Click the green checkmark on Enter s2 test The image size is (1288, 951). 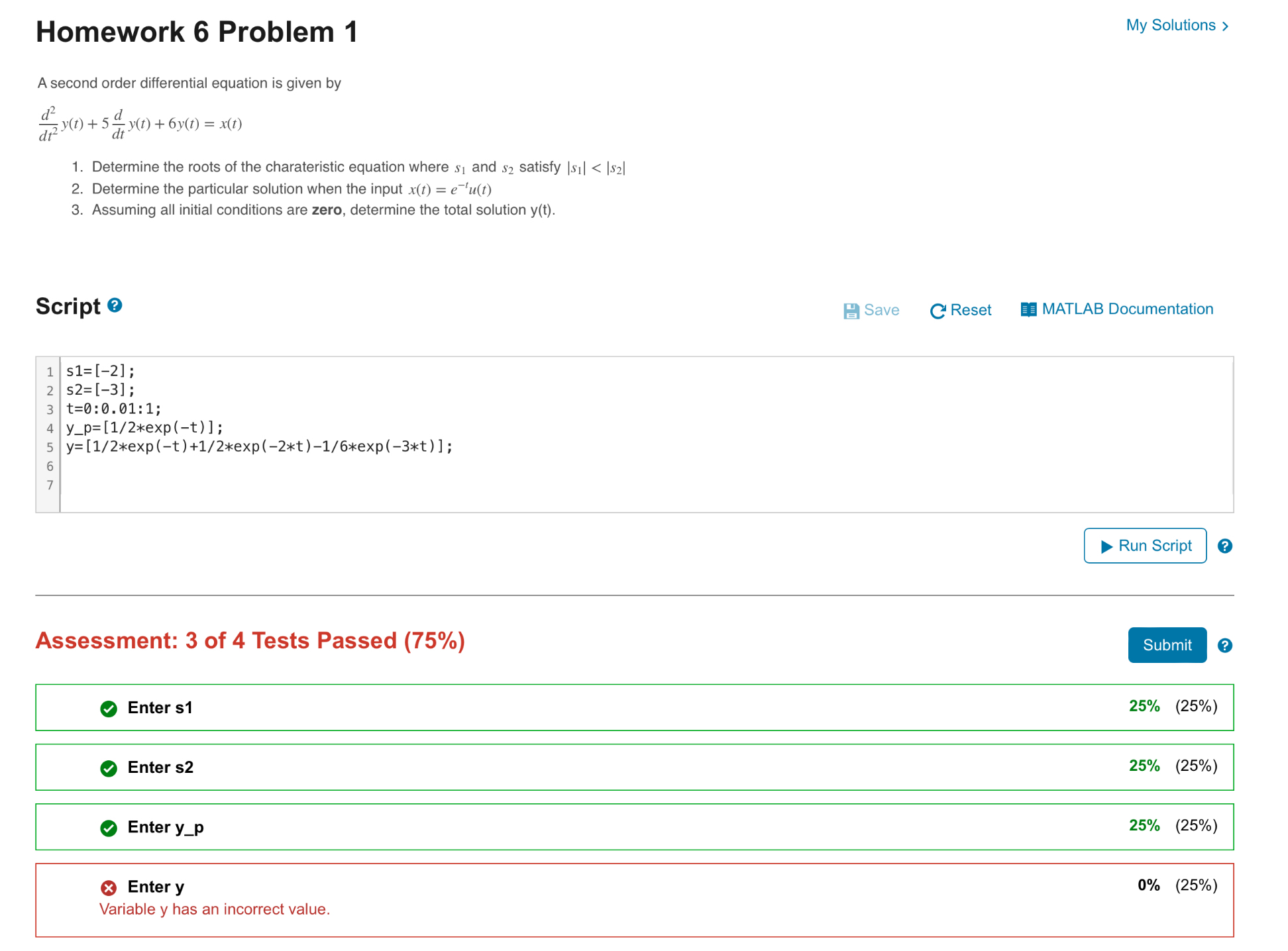108,768
